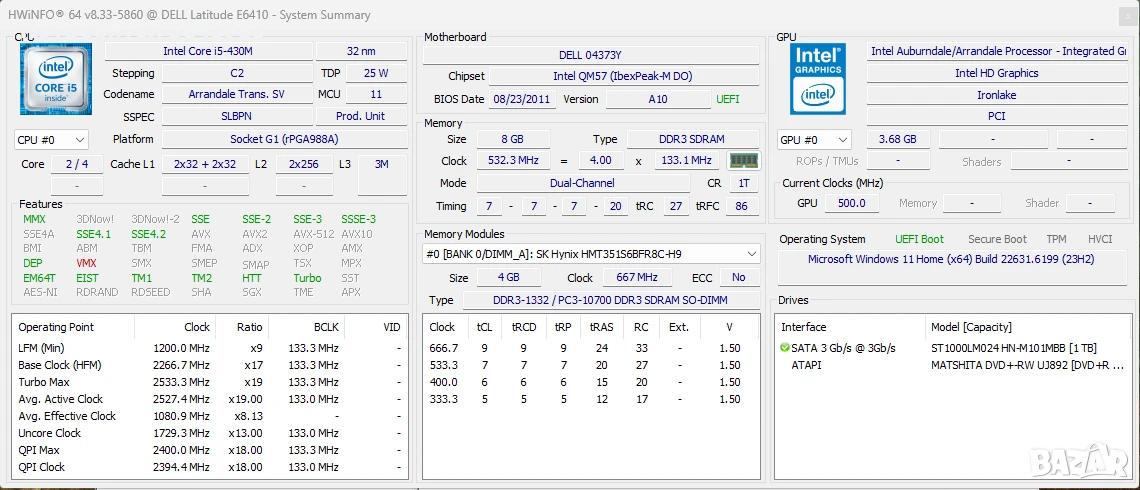Click the green memory module chip icon
This screenshot has height=490, width=1140.
[743, 160]
